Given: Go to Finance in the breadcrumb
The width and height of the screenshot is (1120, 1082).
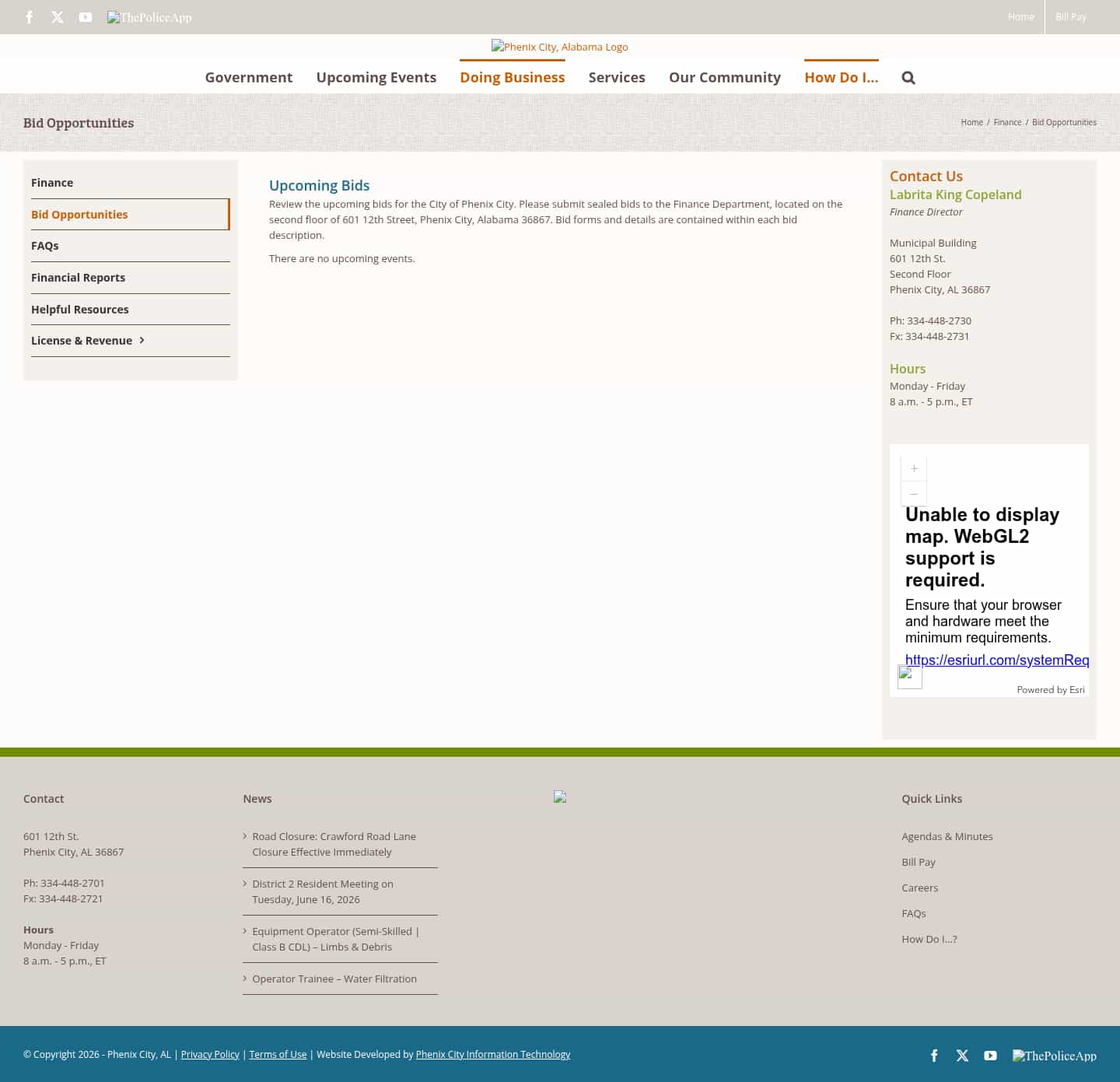Looking at the screenshot, I should (1008, 123).
